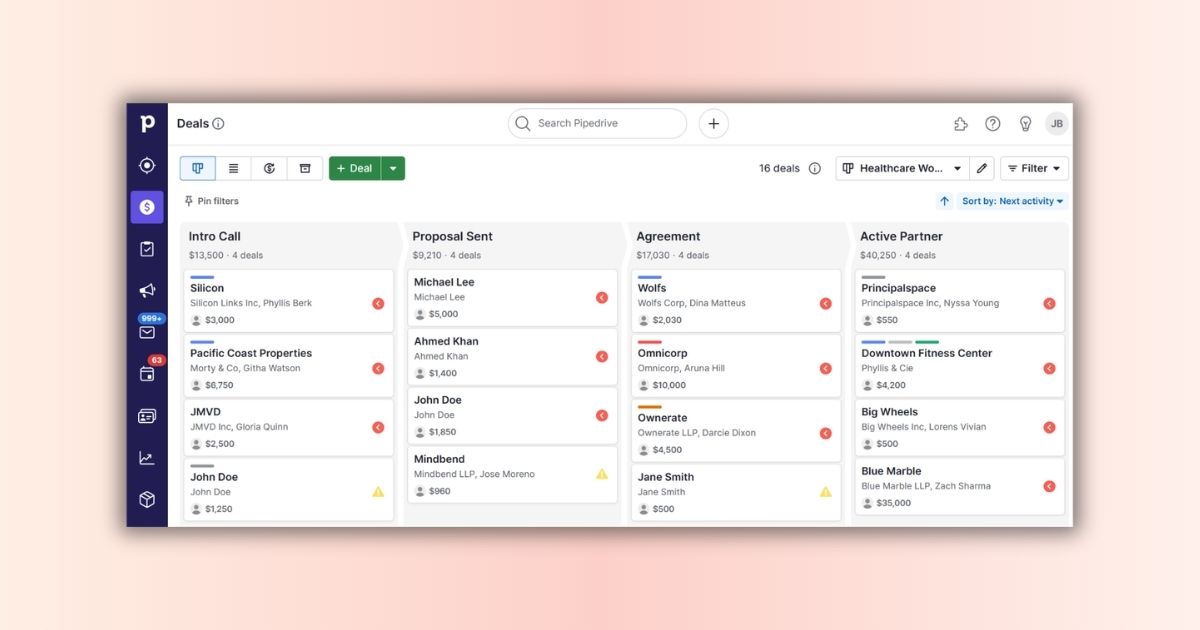Click overdue activity icon on Wolfs deal
The width and height of the screenshot is (1200, 630).
pyautogui.click(x=826, y=304)
